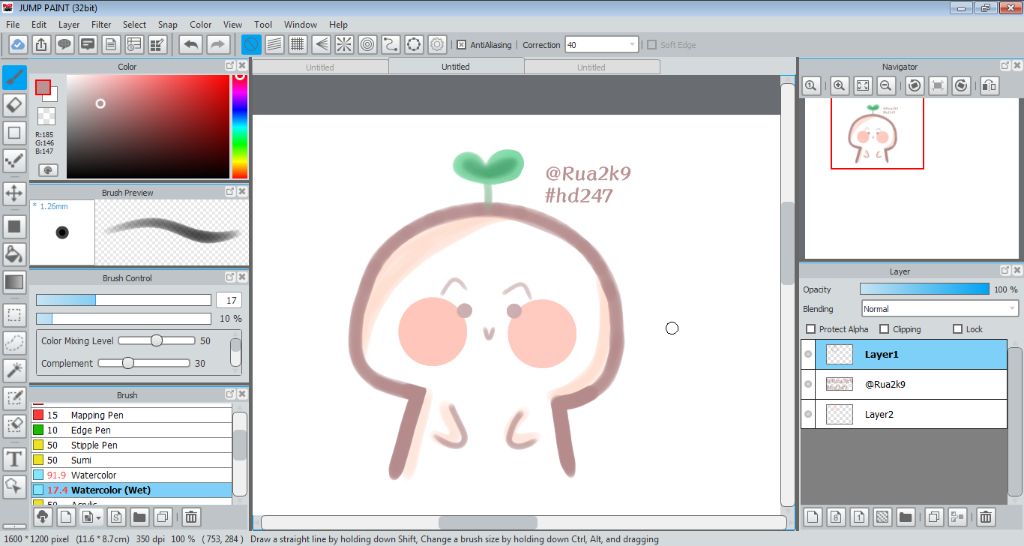
Task: Zoom out using the Navigator minus magnifier
Action: click(886, 86)
